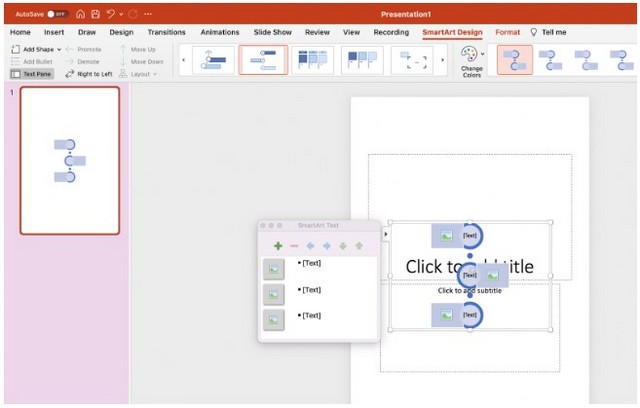Click the save icon in title bar

pyautogui.click(x=95, y=15)
